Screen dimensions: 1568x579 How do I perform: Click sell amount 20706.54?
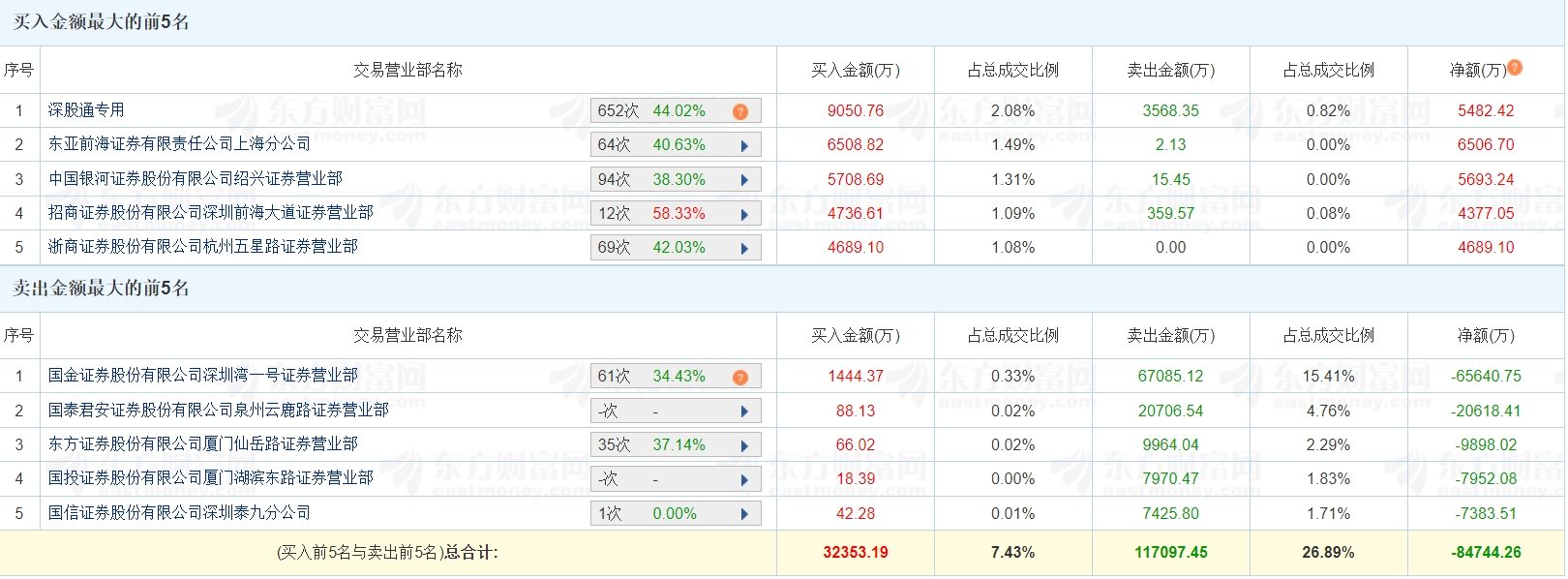pos(1171,411)
